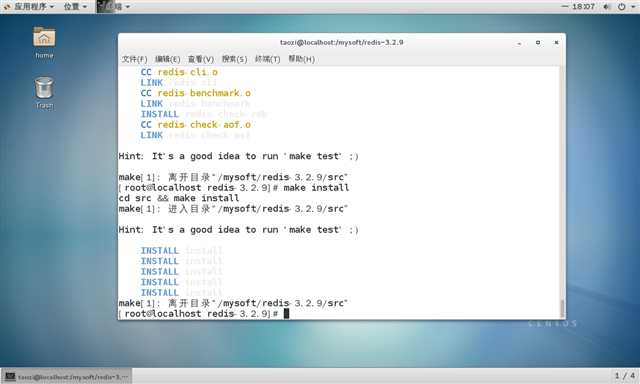Screen dimensions: 640x384
Task: Click the cursor at the last shell prompt
Action: coord(287,313)
